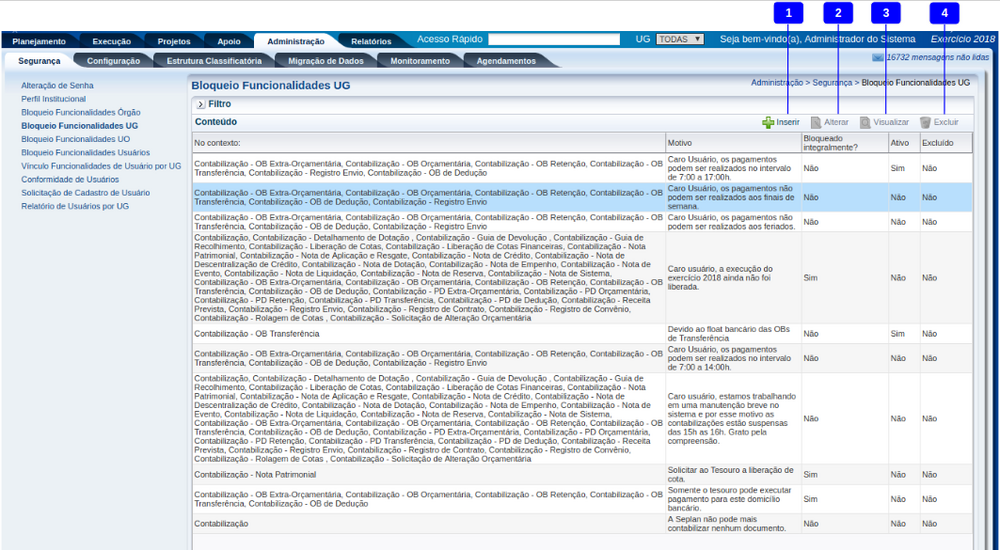Open the unread messages envelope icon
1000x550 pixels.
tap(878, 59)
